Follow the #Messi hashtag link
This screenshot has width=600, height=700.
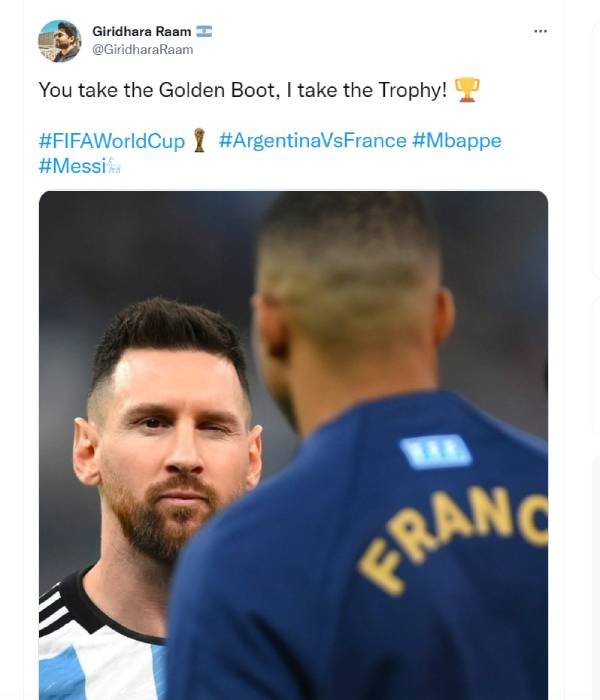[x=72, y=166]
